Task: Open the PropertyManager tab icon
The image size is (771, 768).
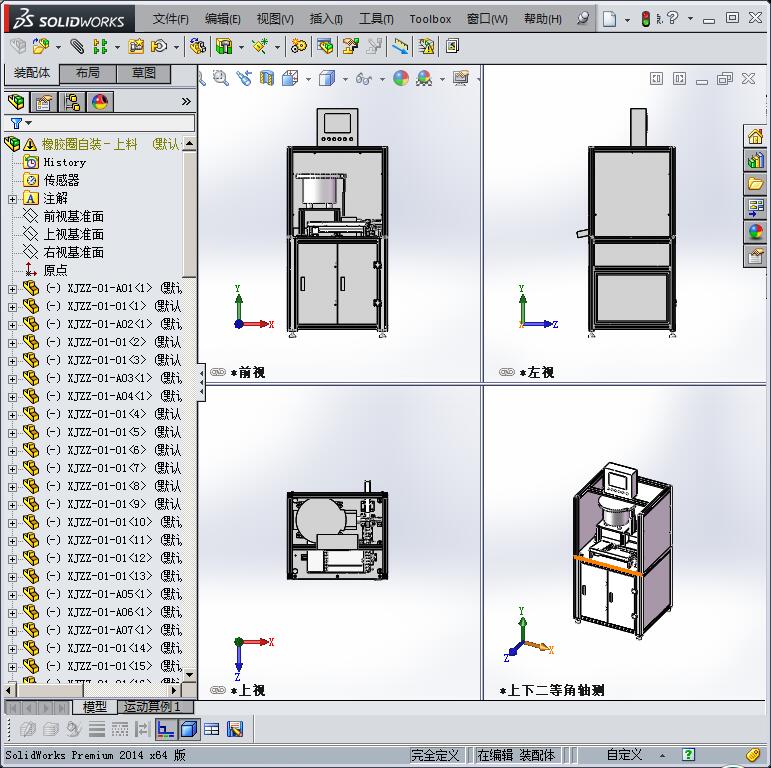Action: [x=44, y=102]
